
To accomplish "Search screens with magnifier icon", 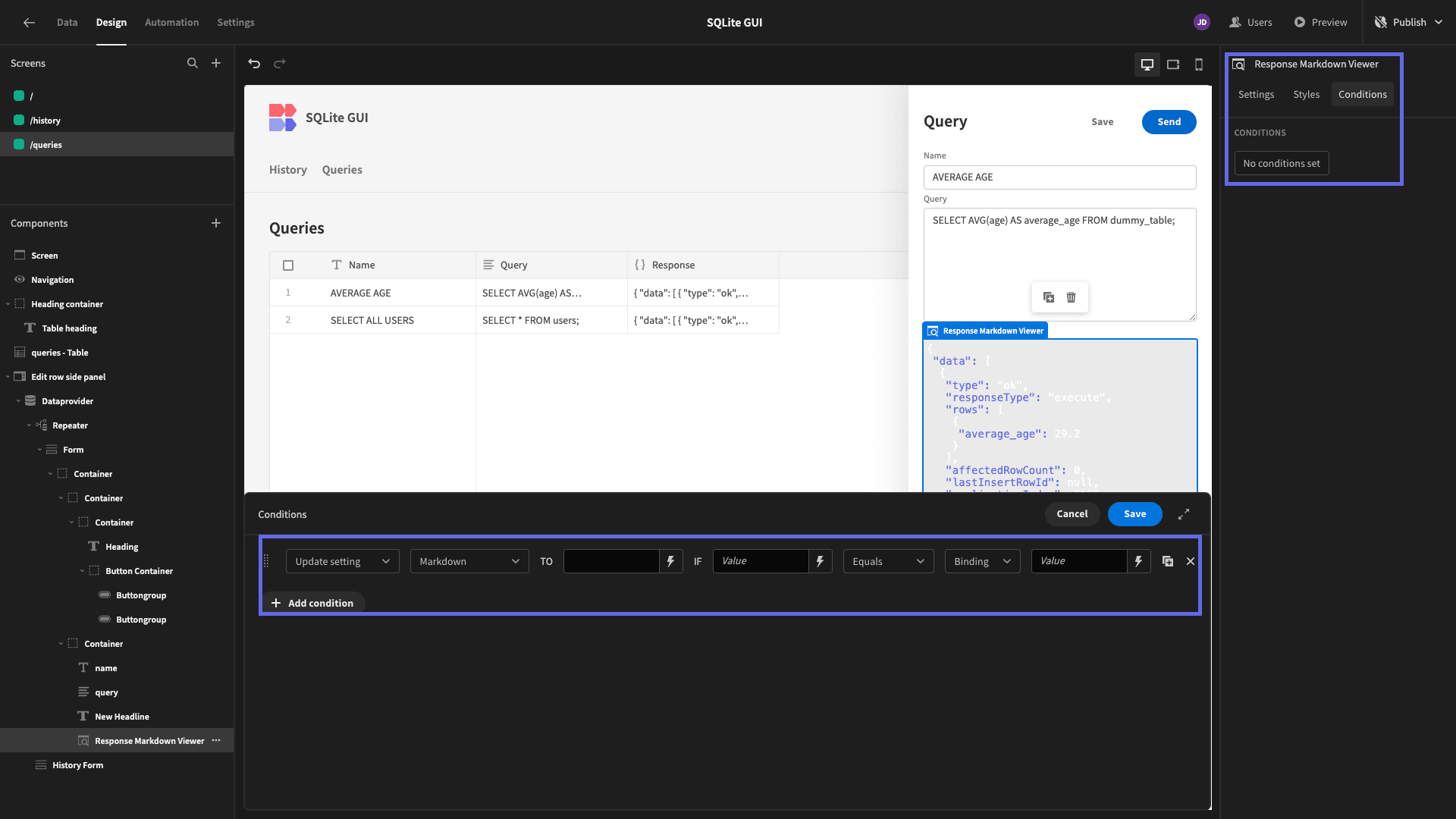I will click(193, 64).
